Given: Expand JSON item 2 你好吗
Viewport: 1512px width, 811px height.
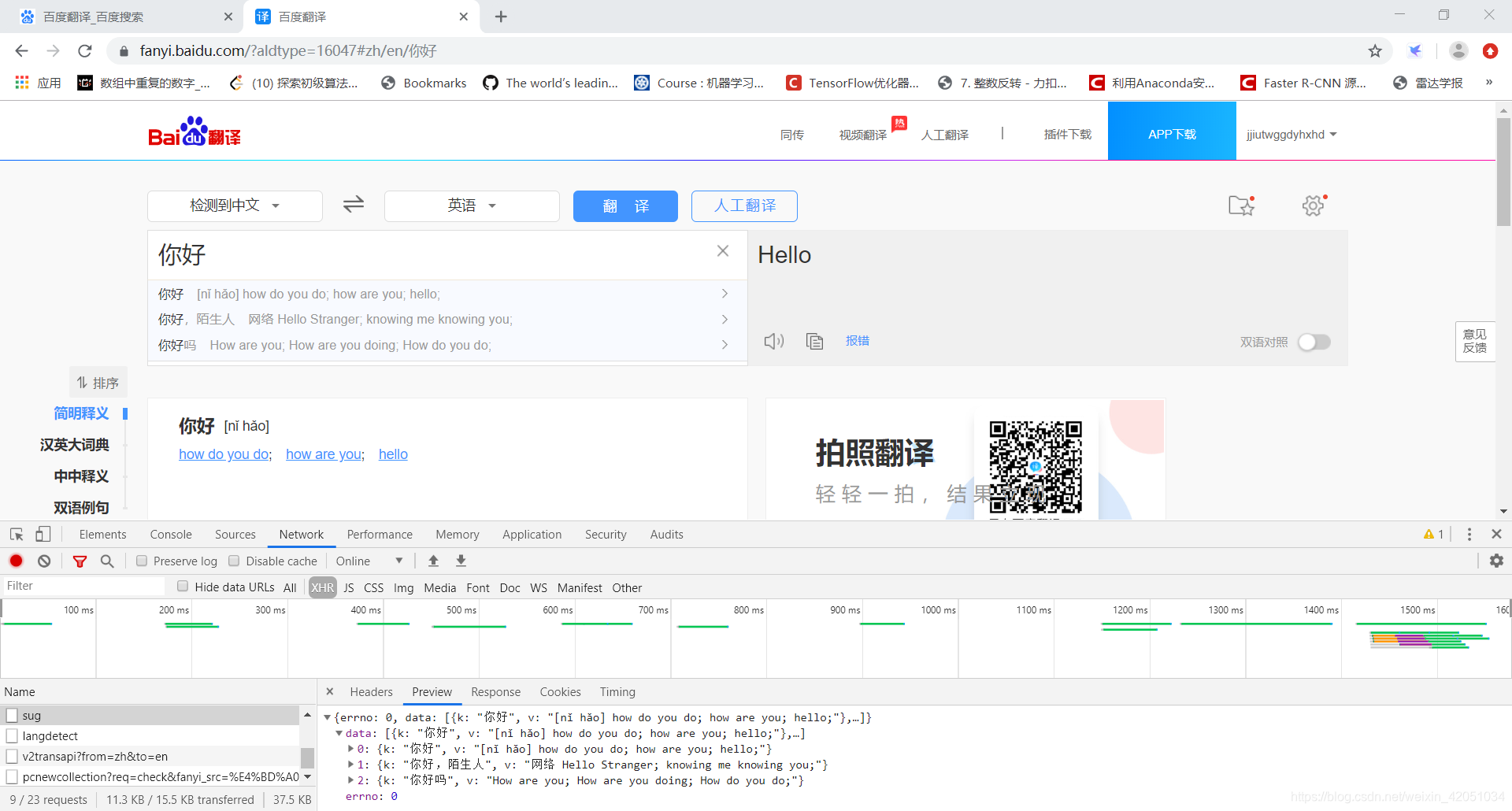Looking at the screenshot, I should coord(350,780).
